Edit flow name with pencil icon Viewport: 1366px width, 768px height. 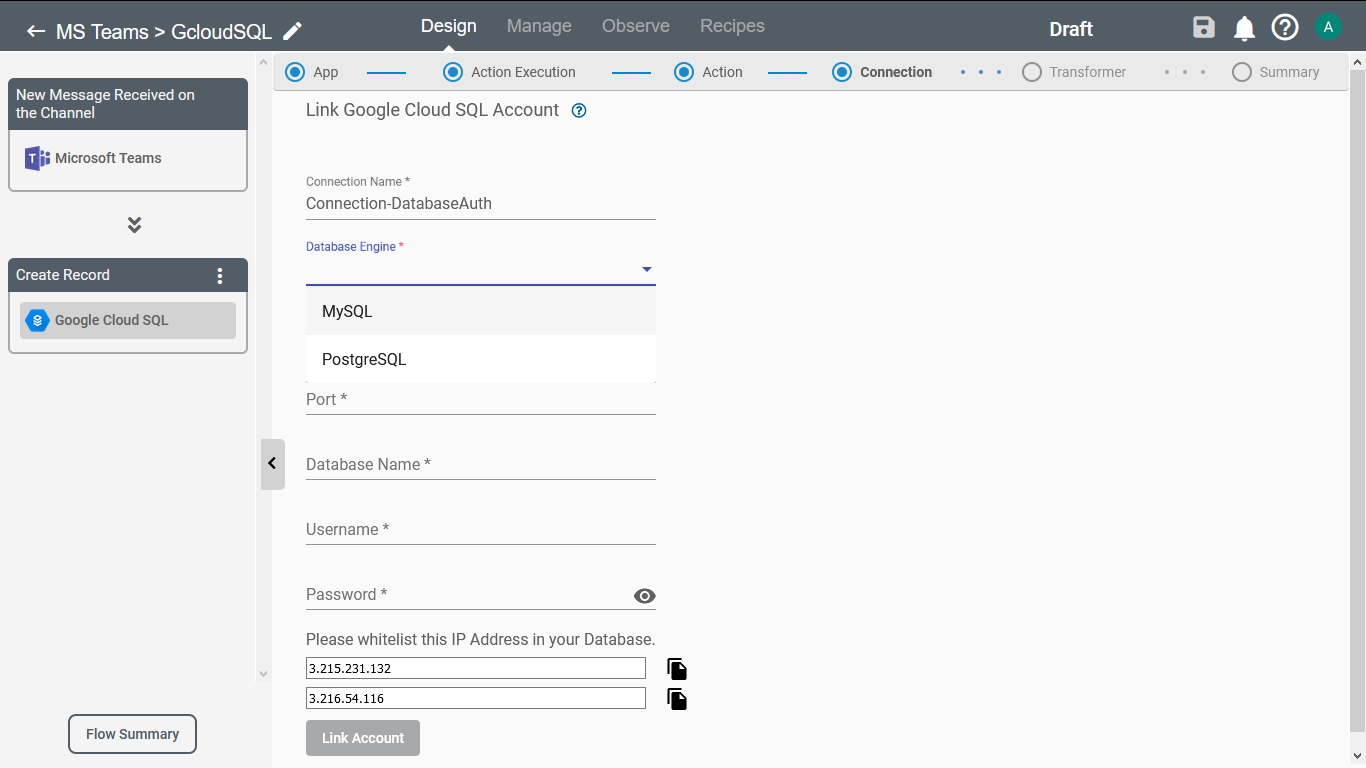tap(292, 31)
